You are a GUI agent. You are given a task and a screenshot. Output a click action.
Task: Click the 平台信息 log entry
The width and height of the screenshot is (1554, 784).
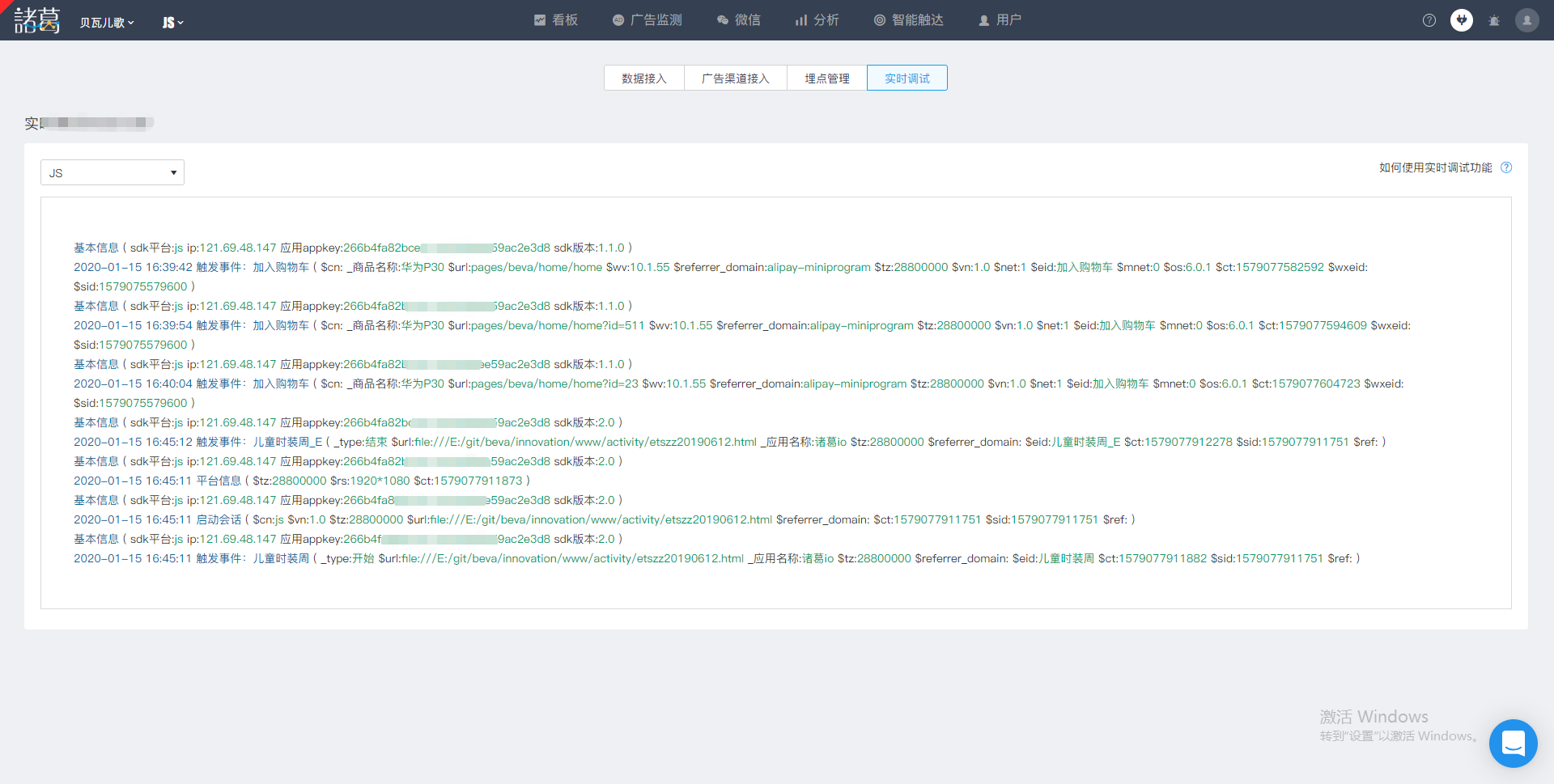point(302,481)
